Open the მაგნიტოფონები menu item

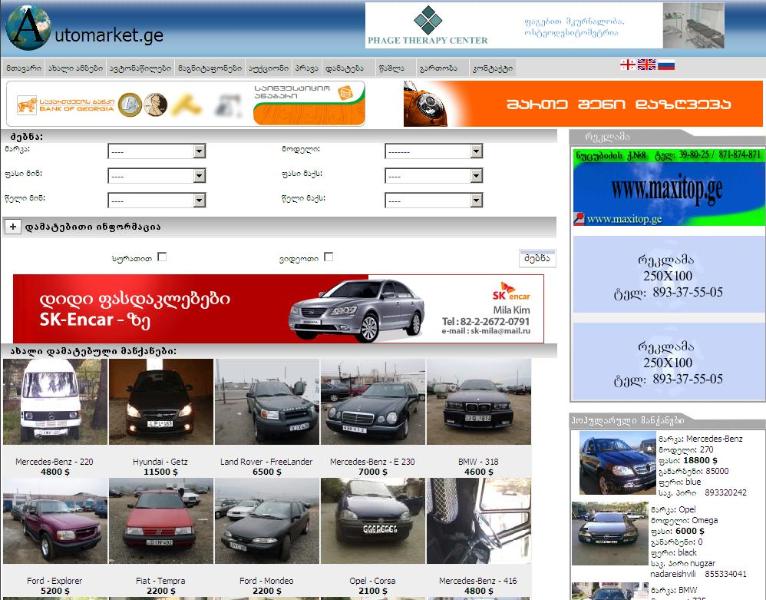click(210, 68)
